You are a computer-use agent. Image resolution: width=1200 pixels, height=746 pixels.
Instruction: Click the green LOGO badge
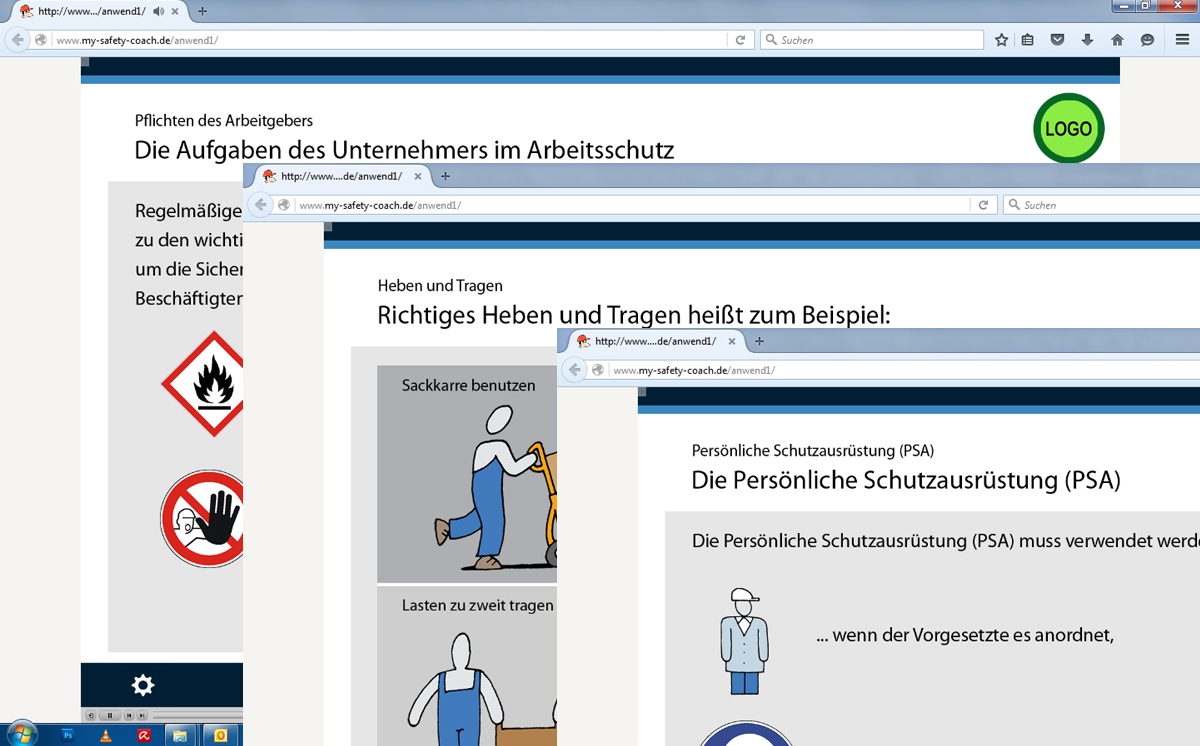(x=1068, y=128)
